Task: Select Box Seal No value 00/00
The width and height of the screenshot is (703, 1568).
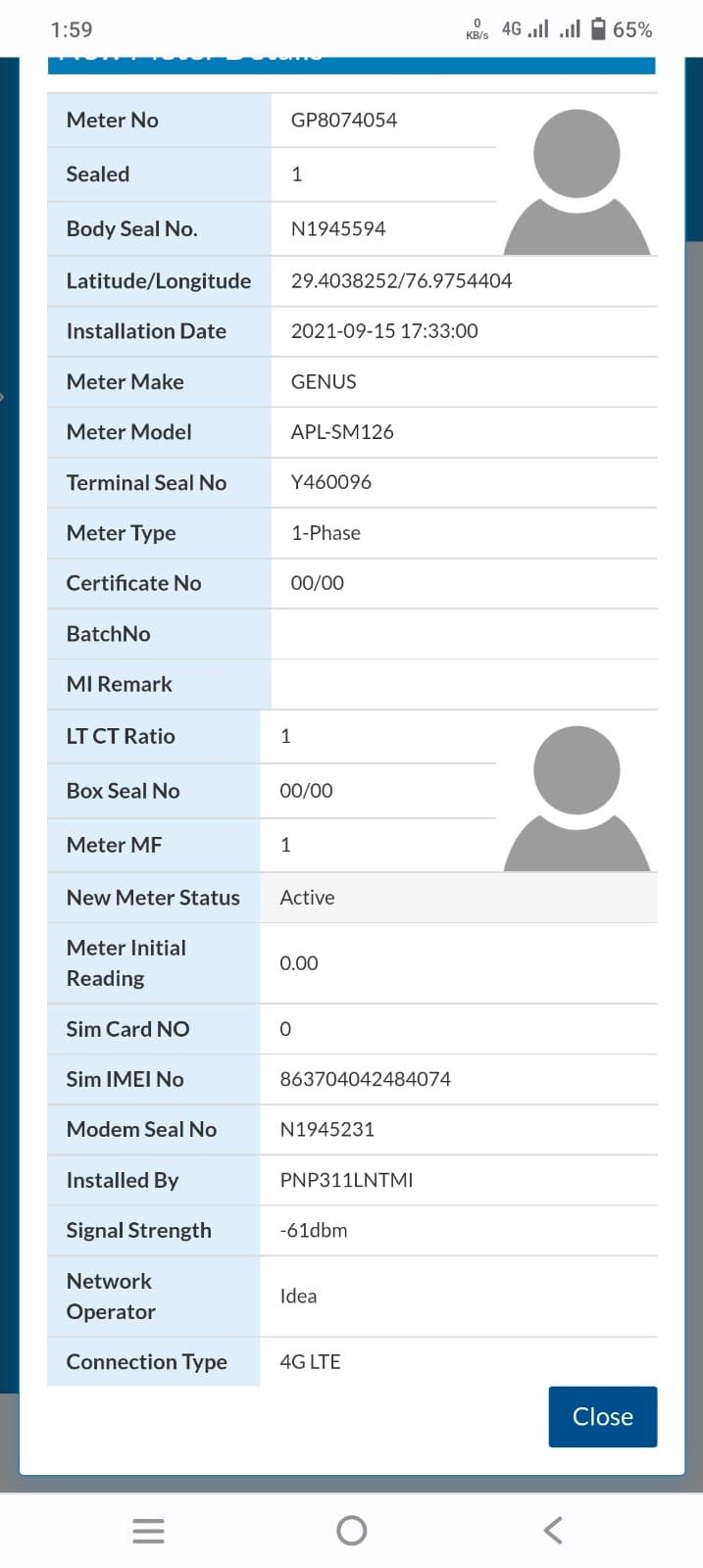Action: coord(306,790)
